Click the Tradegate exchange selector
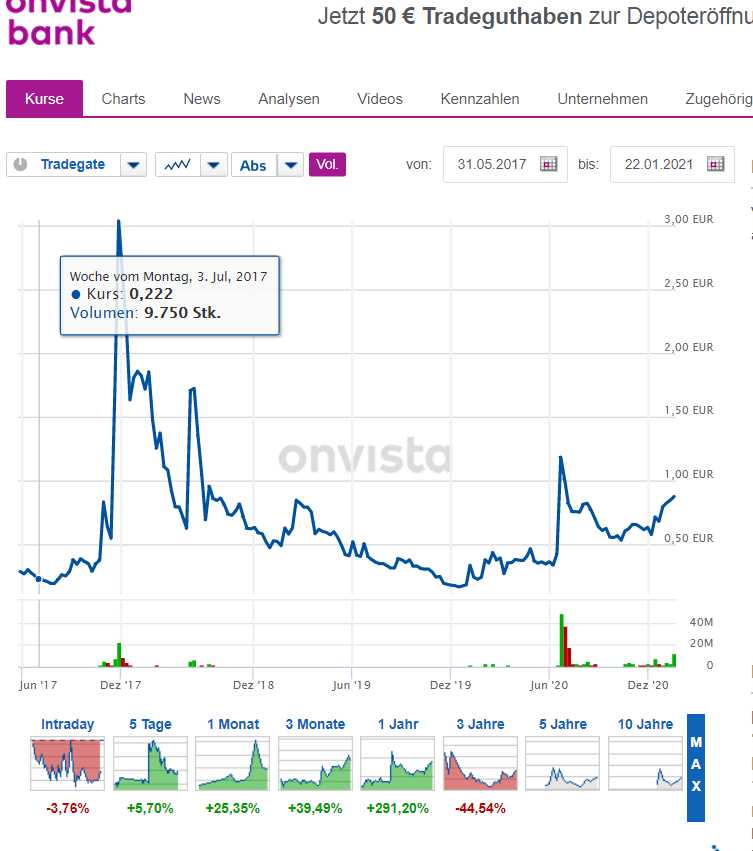The width and height of the screenshot is (753, 851). tap(73, 164)
